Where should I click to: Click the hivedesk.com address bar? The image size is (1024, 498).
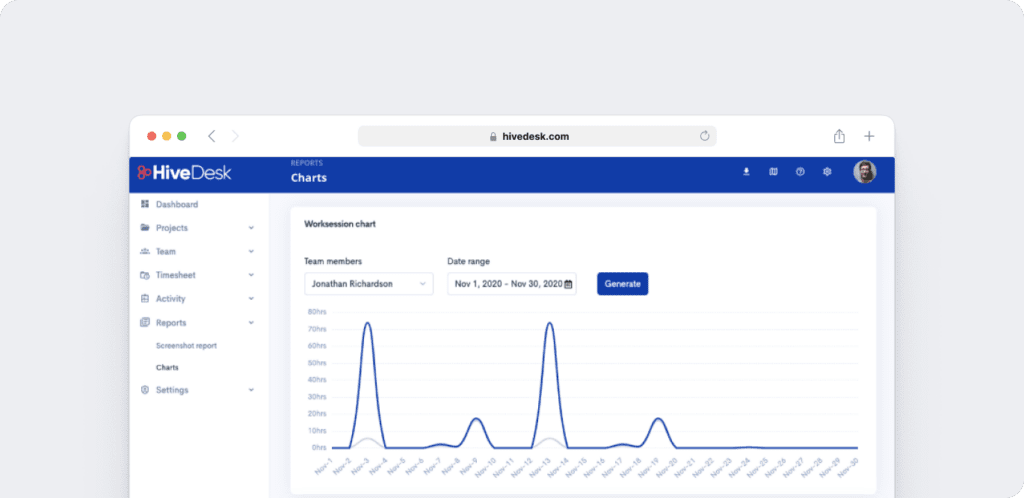tap(530, 136)
